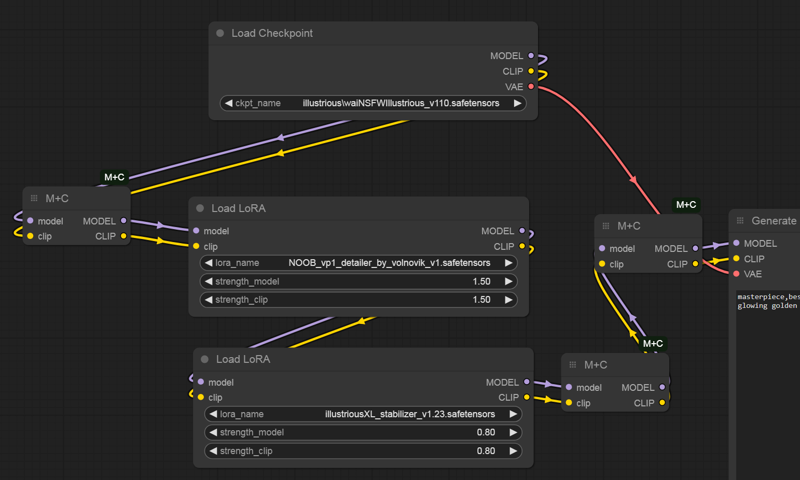
Task: Select title of M+C node after stabilizer LoRA
Action: pos(595,365)
